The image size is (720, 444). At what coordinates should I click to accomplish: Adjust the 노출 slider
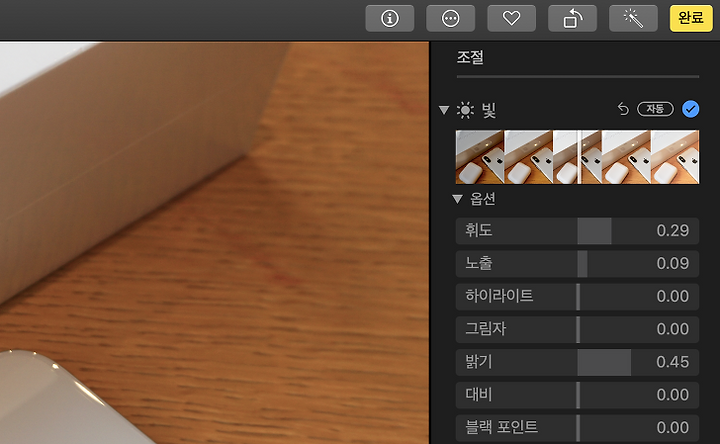pos(577,264)
